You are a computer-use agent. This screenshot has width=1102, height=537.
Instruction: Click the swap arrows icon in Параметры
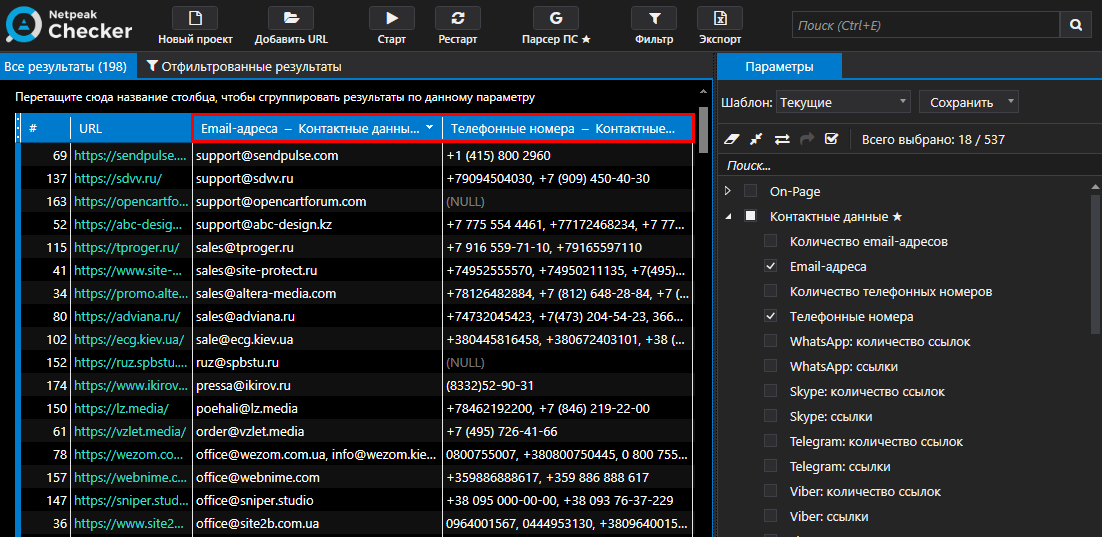pos(782,139)
